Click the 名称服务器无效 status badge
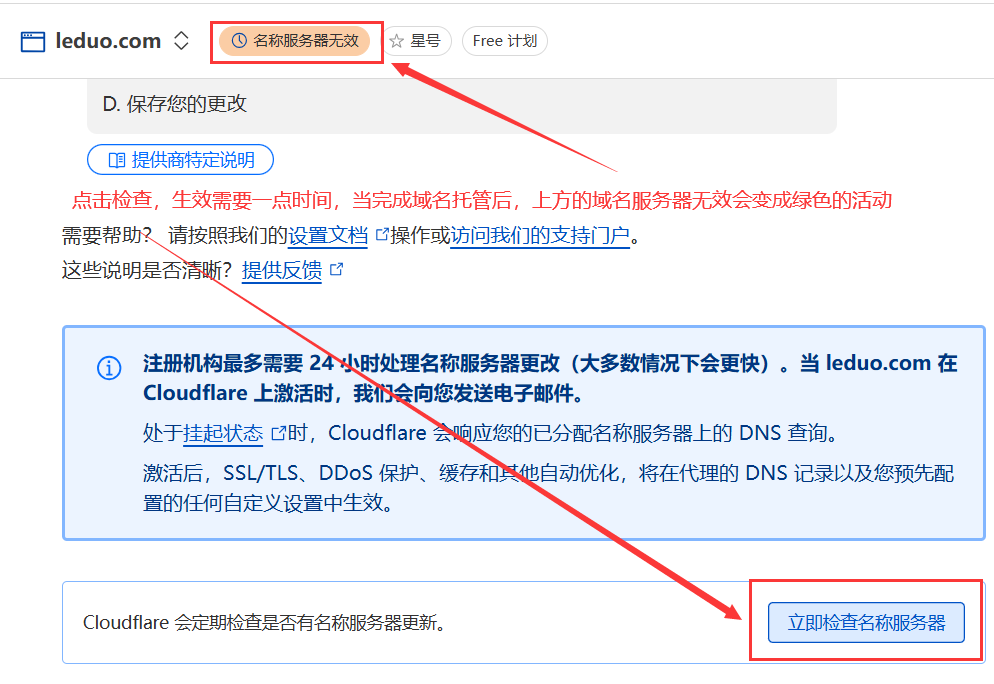Viewport: 994px width, 684px height. pyautogui.click(x=295, y=41)
